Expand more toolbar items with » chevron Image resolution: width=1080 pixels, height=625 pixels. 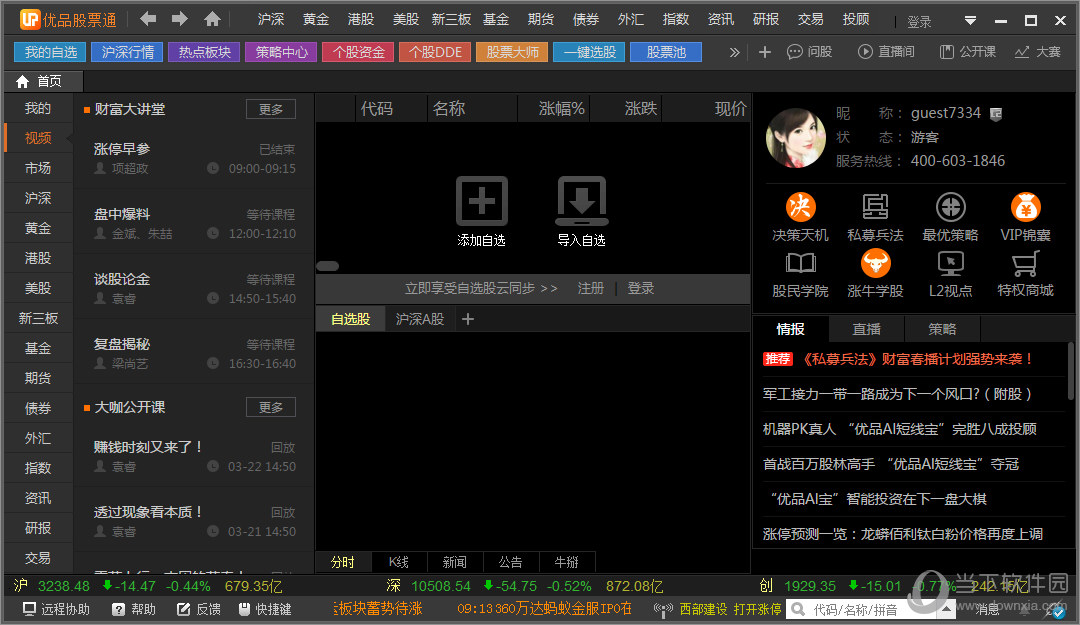point(735,52)
